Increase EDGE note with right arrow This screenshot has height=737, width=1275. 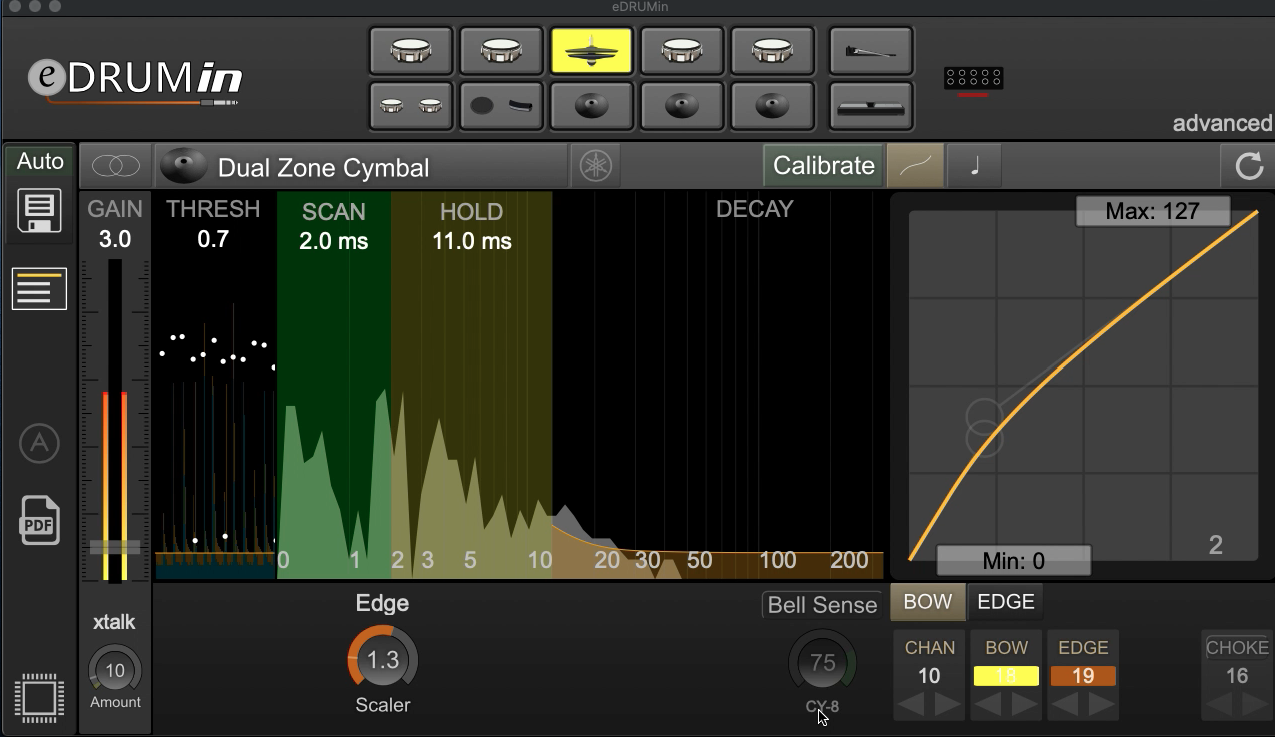pyautogui.click(x=1101, y=705)
